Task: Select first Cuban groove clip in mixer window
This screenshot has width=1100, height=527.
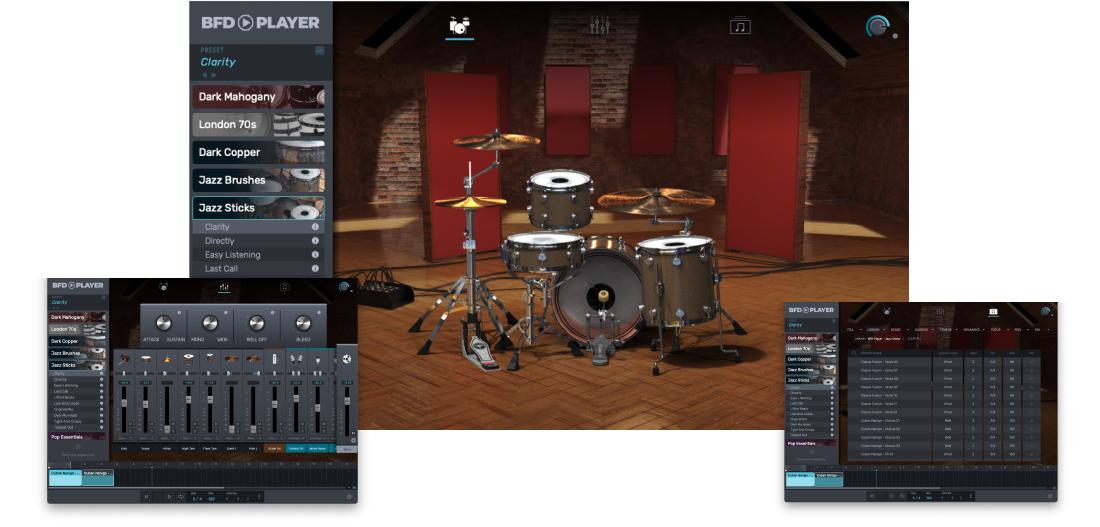Action: point(65,478)
